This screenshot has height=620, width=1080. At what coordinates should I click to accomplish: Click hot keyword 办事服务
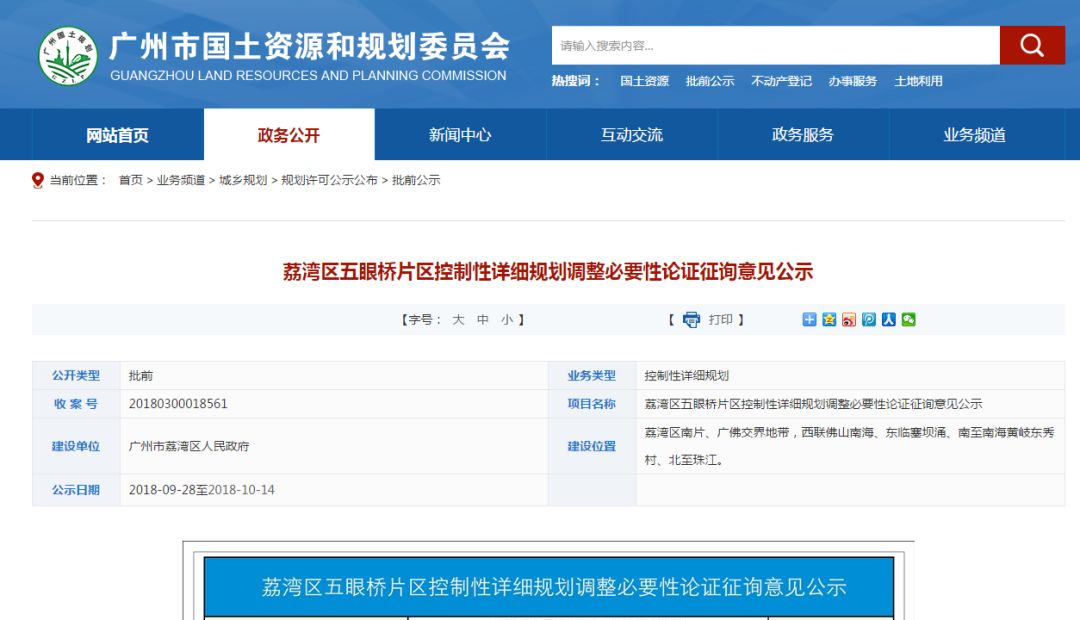tap(853, 81)
